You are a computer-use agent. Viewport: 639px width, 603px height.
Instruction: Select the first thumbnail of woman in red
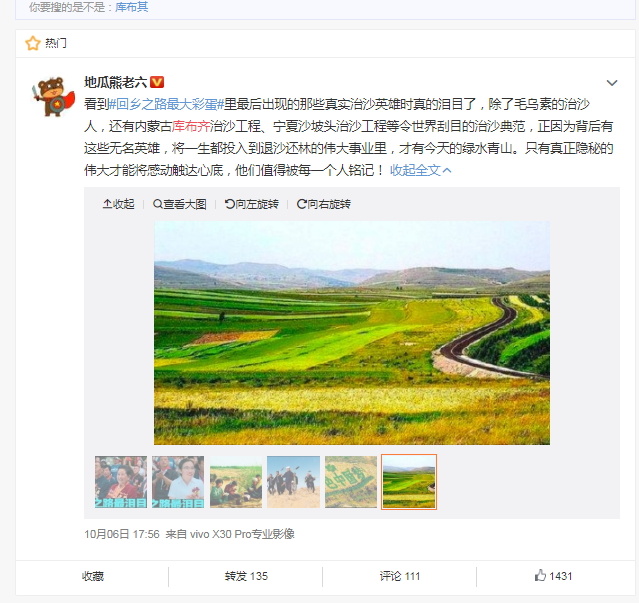121,482
